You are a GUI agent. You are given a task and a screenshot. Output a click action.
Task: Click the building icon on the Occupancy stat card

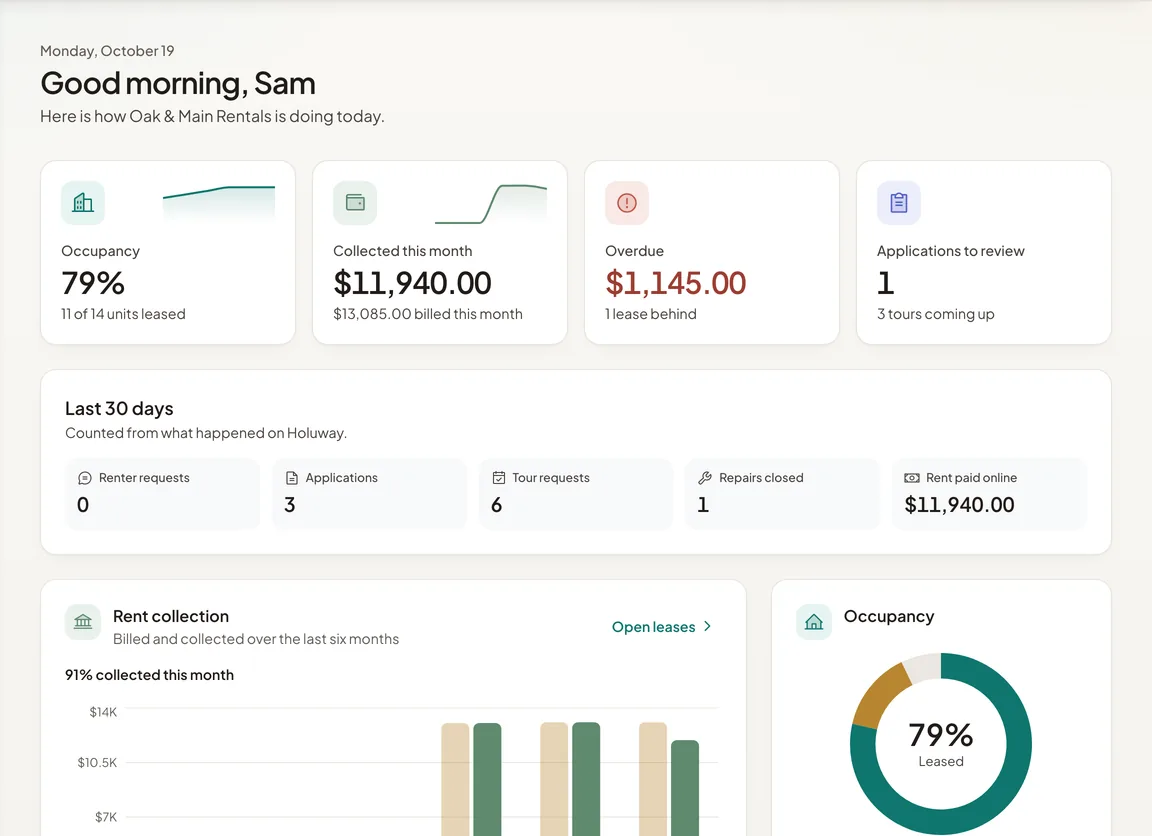click(x=83, y=203)
